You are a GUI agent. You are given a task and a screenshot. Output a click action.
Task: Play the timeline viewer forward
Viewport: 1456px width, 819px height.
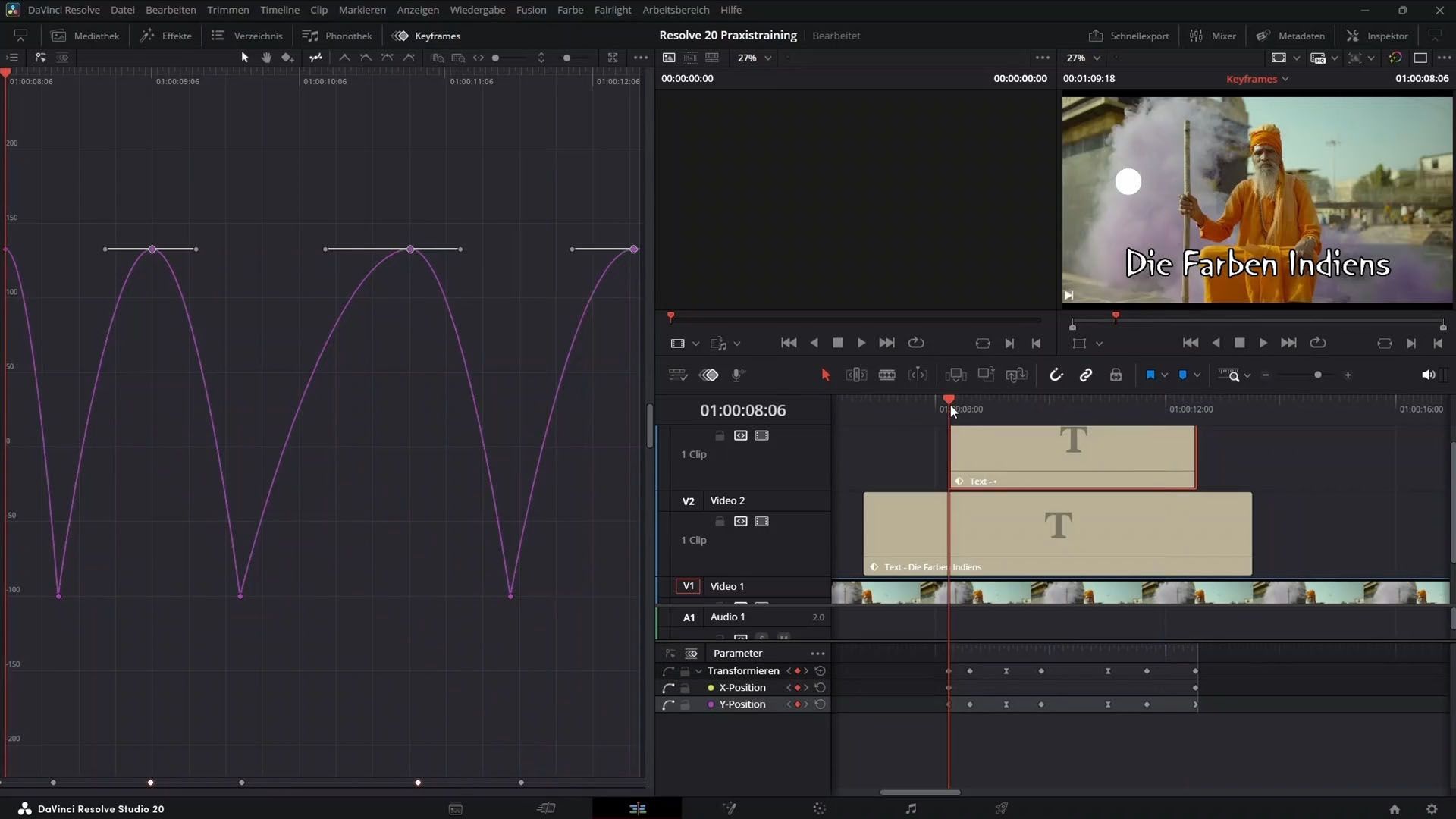pos(1263,344)
